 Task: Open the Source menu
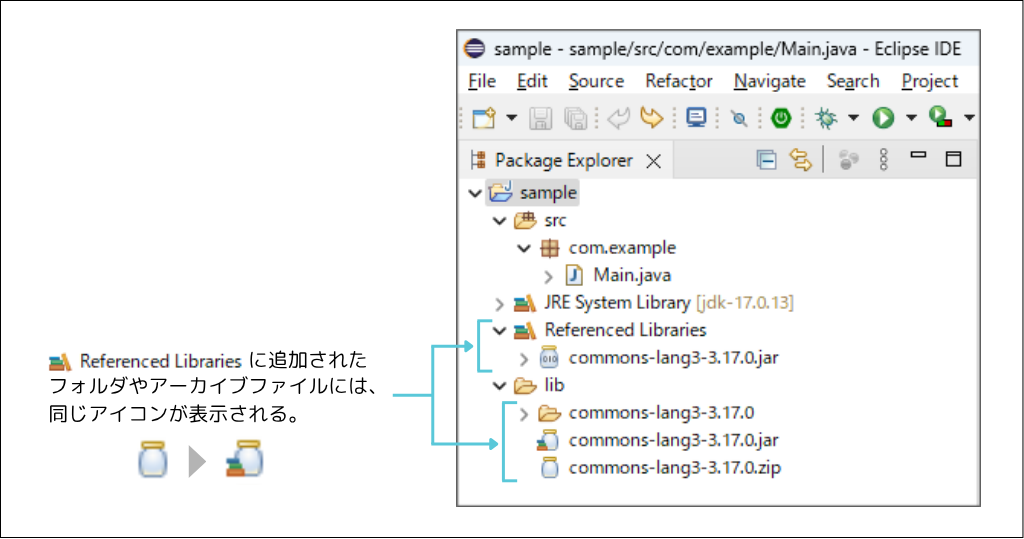pyautogui.click(x=596, y=81)
